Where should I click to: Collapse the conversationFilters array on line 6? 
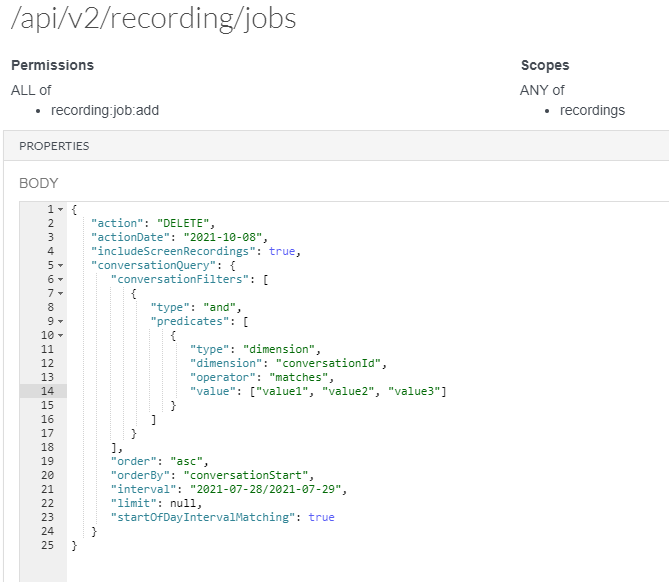click(61, 279)
